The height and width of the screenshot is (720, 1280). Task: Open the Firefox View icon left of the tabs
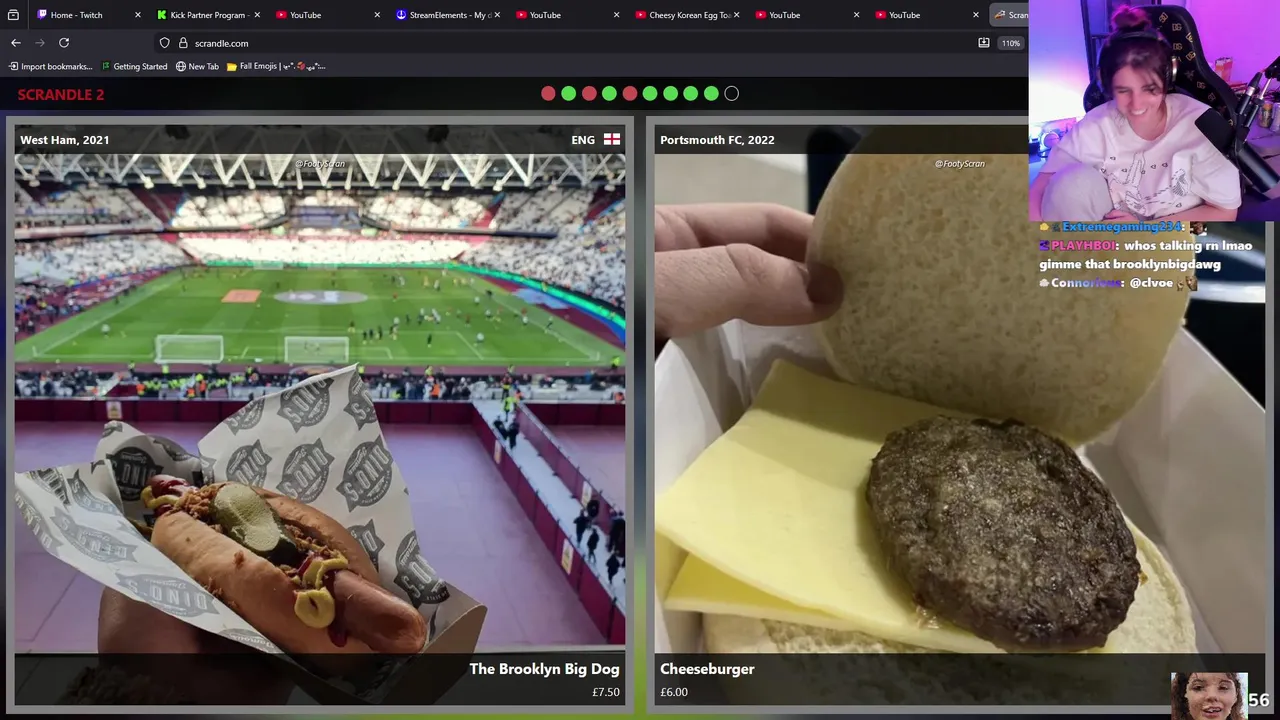tap(13, 15)
